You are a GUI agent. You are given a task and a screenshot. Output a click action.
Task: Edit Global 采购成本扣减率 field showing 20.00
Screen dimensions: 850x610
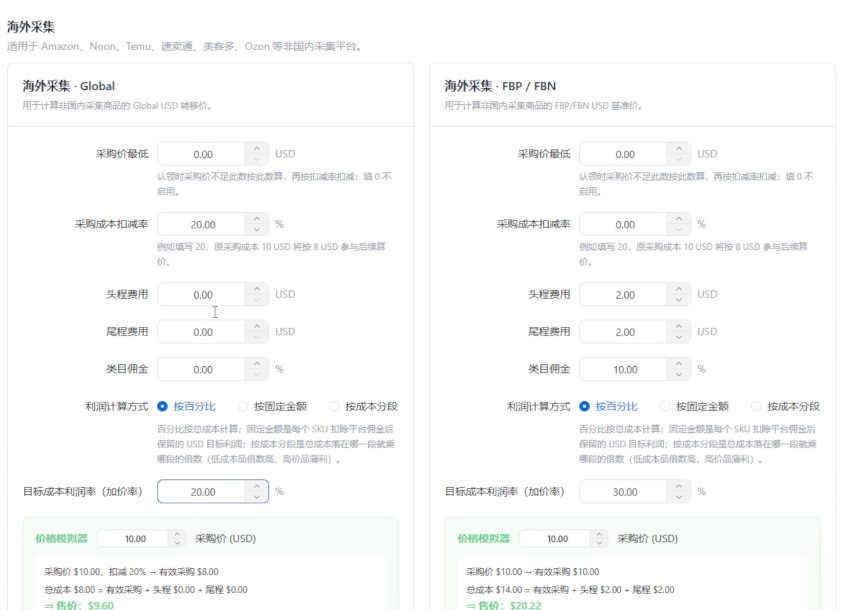(202, 224)
